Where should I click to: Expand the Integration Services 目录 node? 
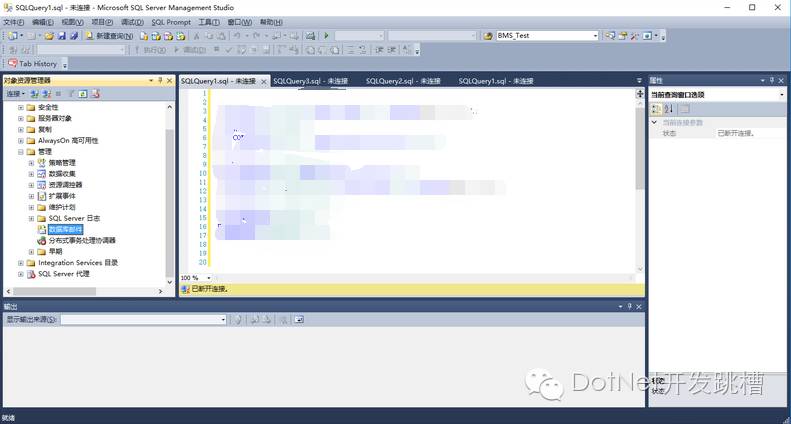[x=21, y=263]
